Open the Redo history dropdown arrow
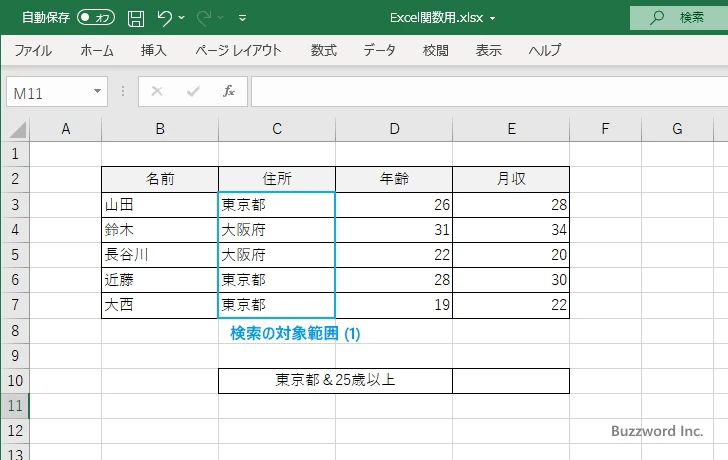The width and height of the screenshot is (728, 460). click(x=221, y=18)
